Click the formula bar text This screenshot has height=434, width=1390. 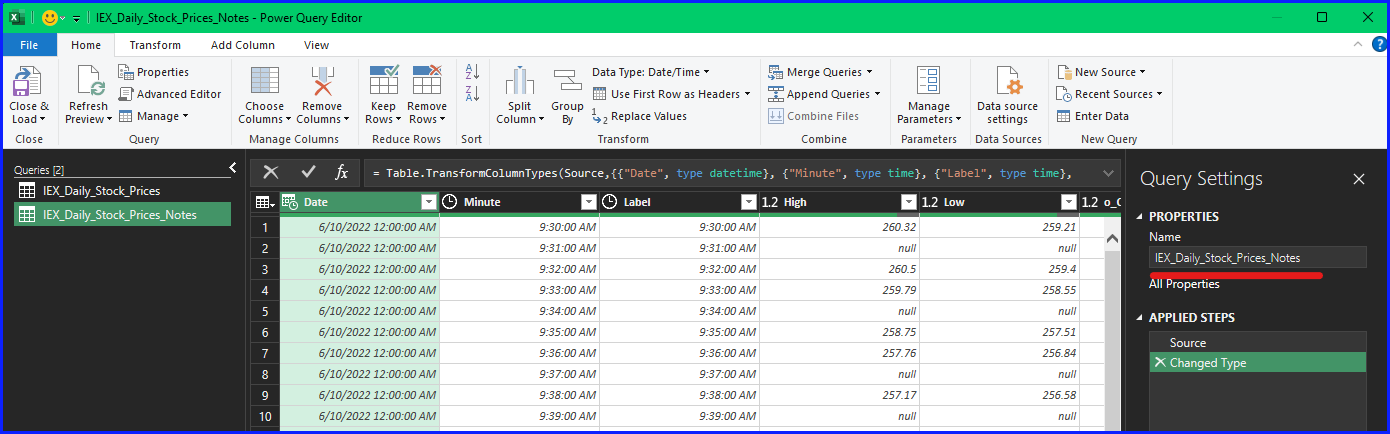[721, 173]
